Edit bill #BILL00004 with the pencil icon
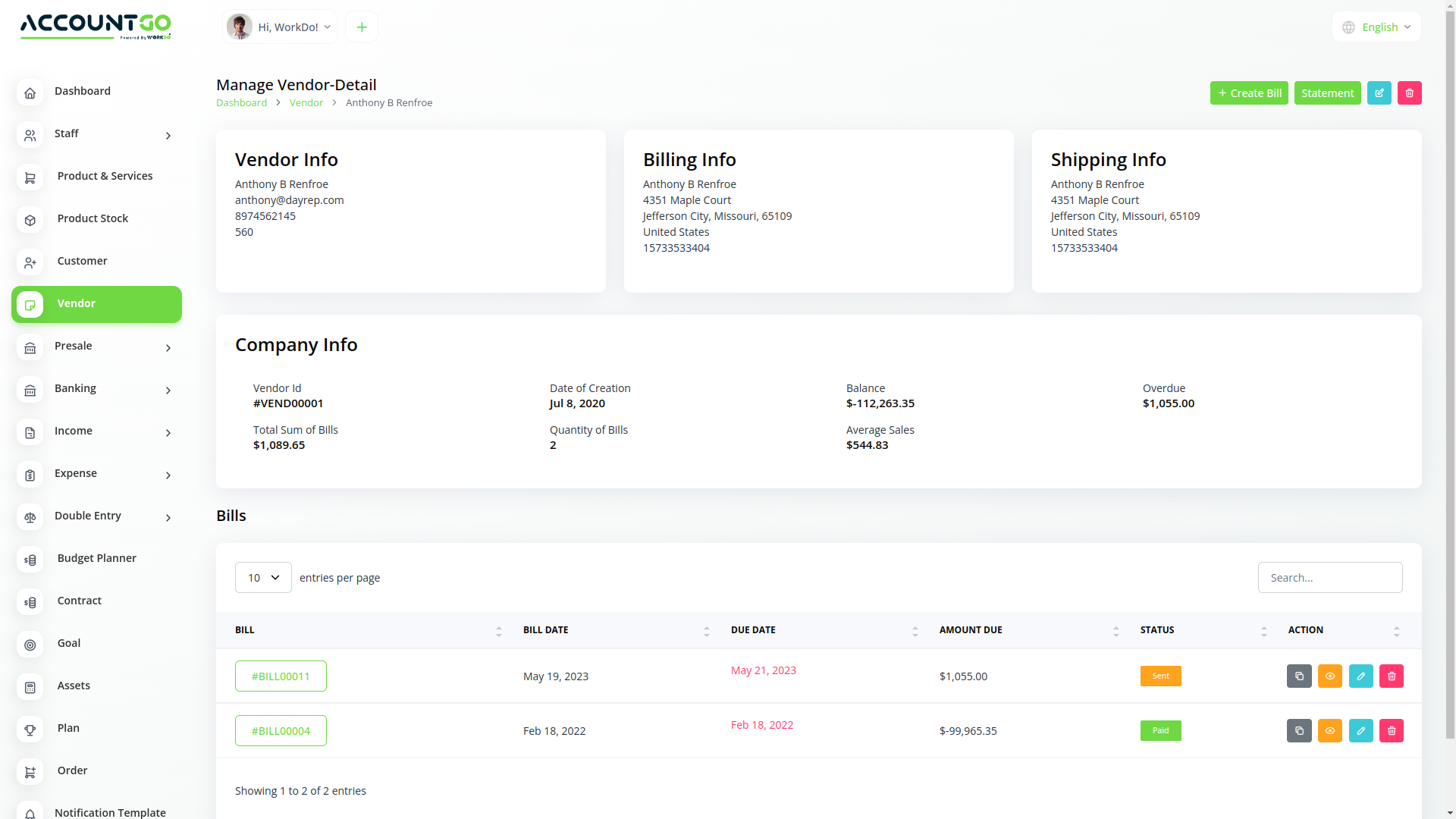 [1360, 730]
